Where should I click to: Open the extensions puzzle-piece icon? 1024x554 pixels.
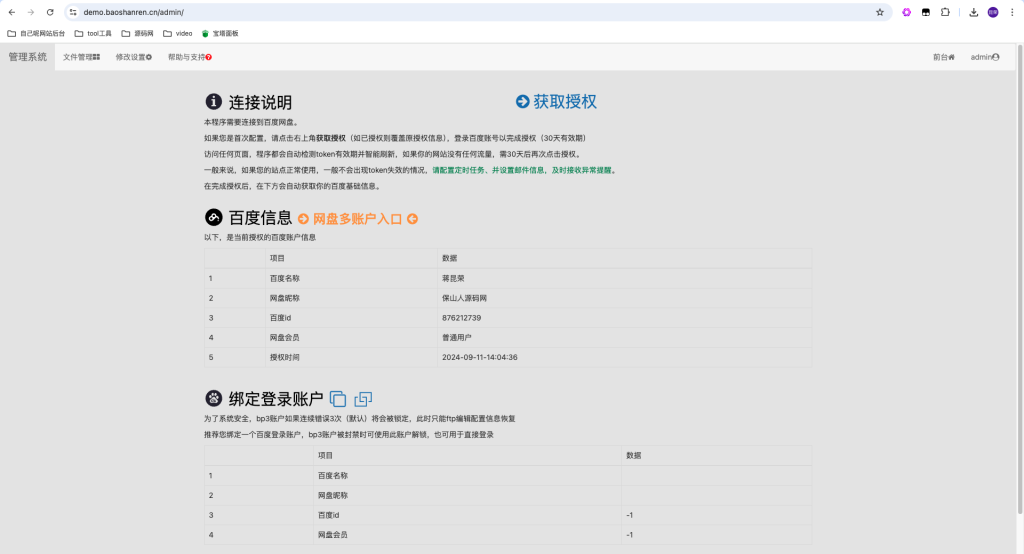pyautogui.click(x=945, y=12)
